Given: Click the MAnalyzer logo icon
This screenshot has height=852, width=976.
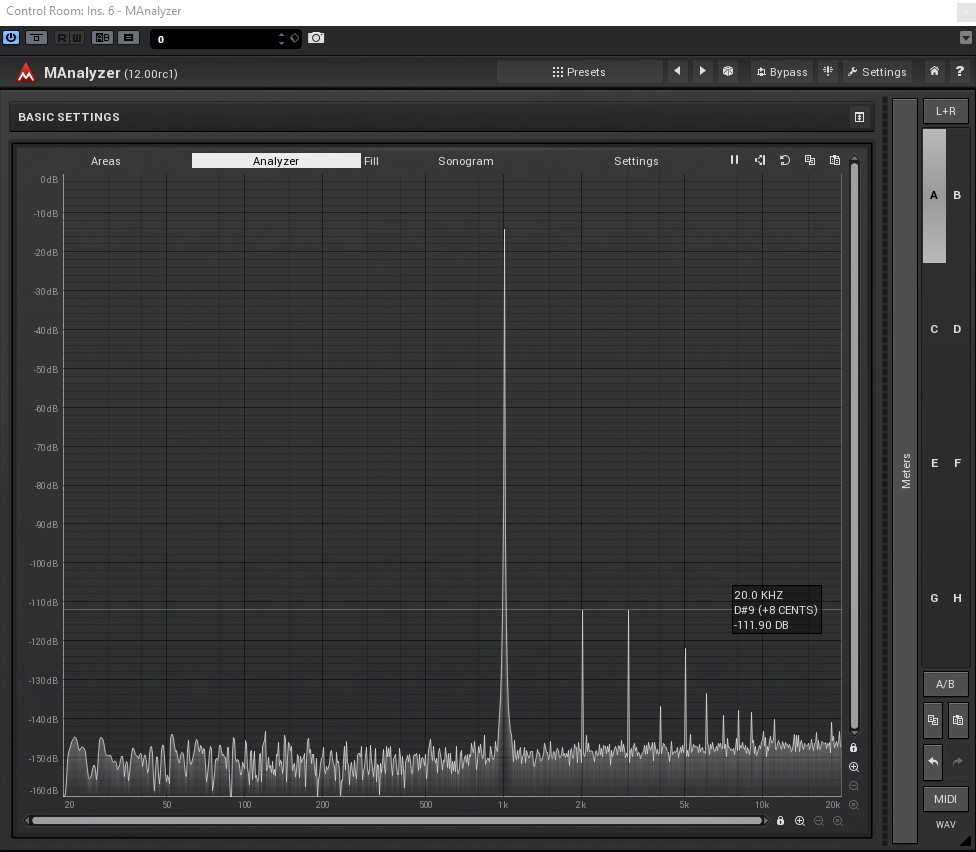Looking at the screenshot, I should point(26,73).
